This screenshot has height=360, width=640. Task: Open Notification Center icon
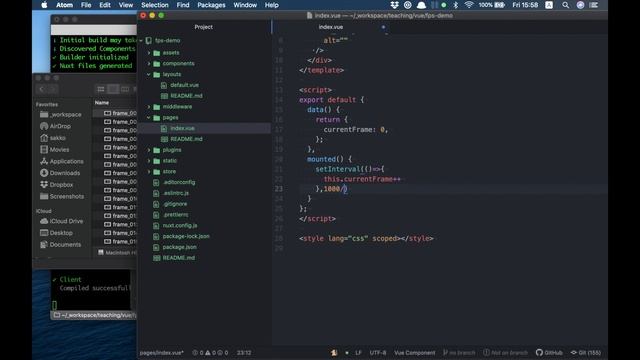click(x=594, y=5)
